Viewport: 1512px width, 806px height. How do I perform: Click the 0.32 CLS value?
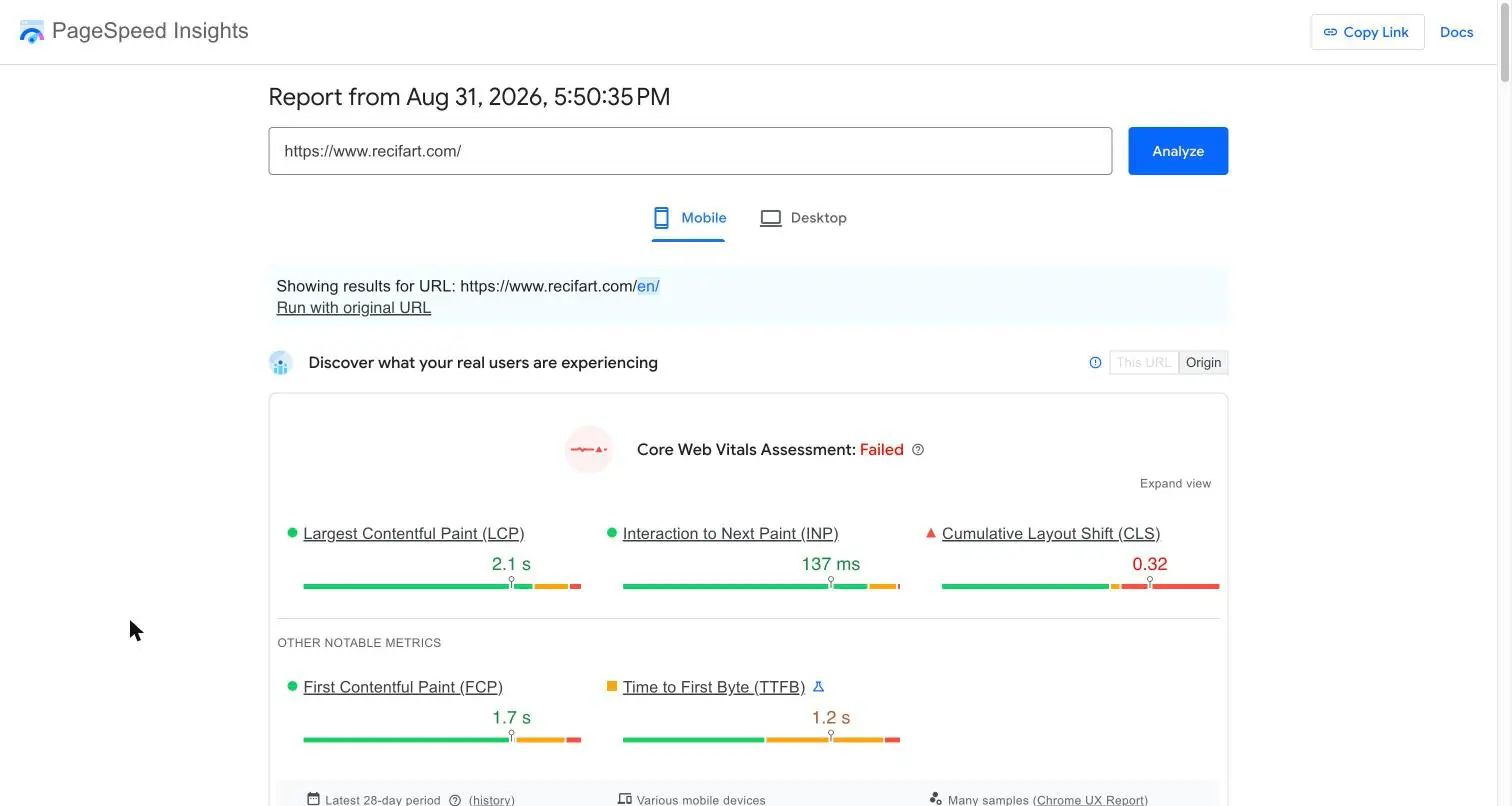1150,564
